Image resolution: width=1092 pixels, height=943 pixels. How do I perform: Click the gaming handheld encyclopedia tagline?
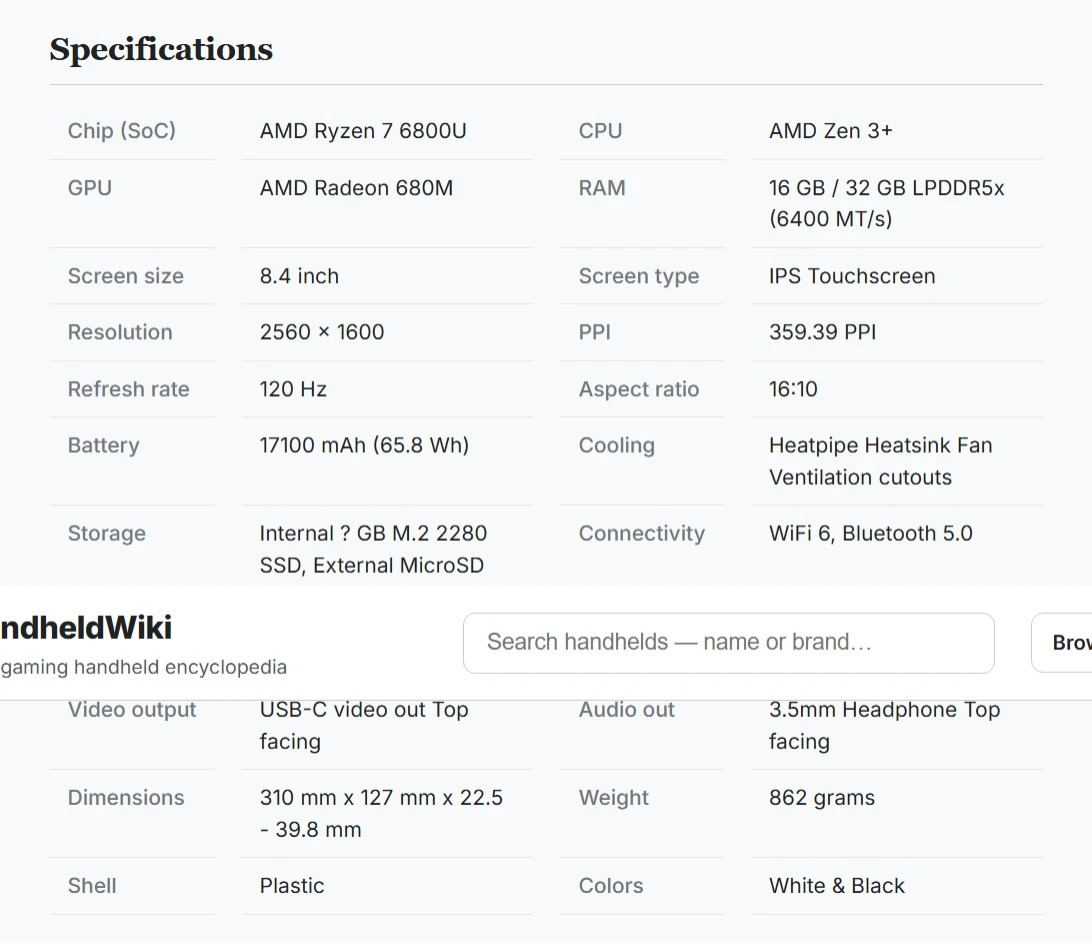[143, 667]
